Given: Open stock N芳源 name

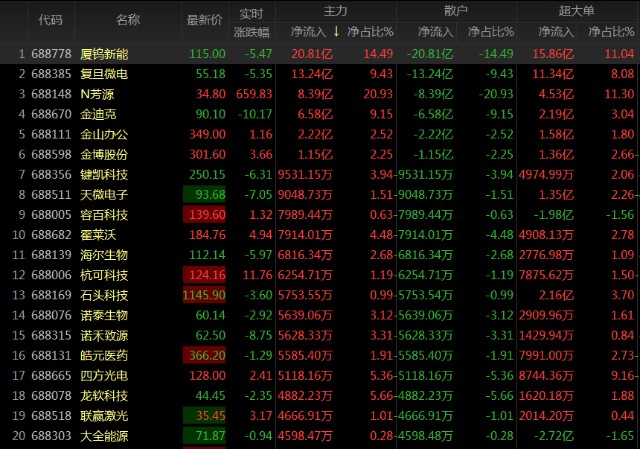Looking at the screenshot, I should [x=97, y=94].
